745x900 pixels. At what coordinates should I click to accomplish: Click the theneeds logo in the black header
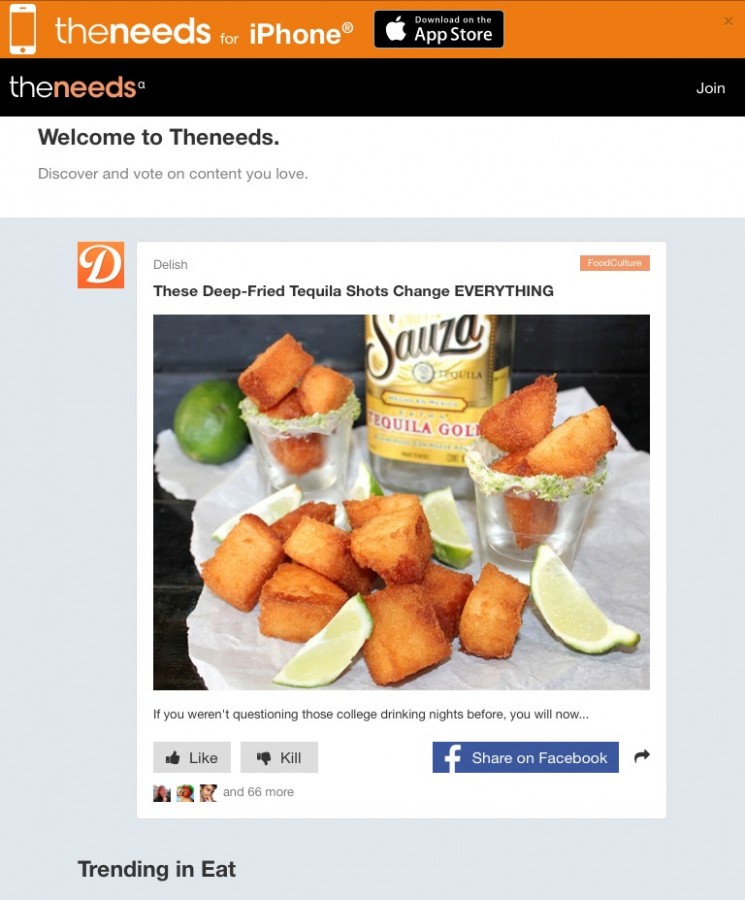(77, 87)
